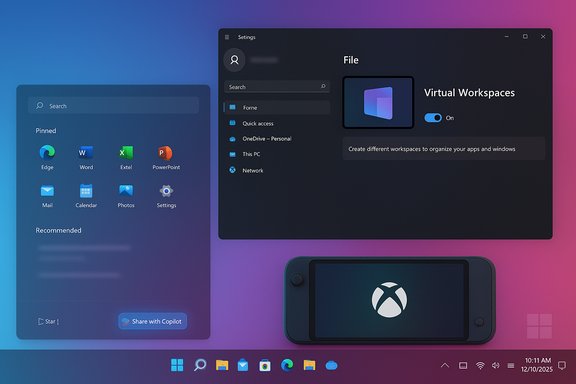Click the Start menu search field
Image resolution: width=576 pixels, height=384 pixels.
click(x=114, y=106)
